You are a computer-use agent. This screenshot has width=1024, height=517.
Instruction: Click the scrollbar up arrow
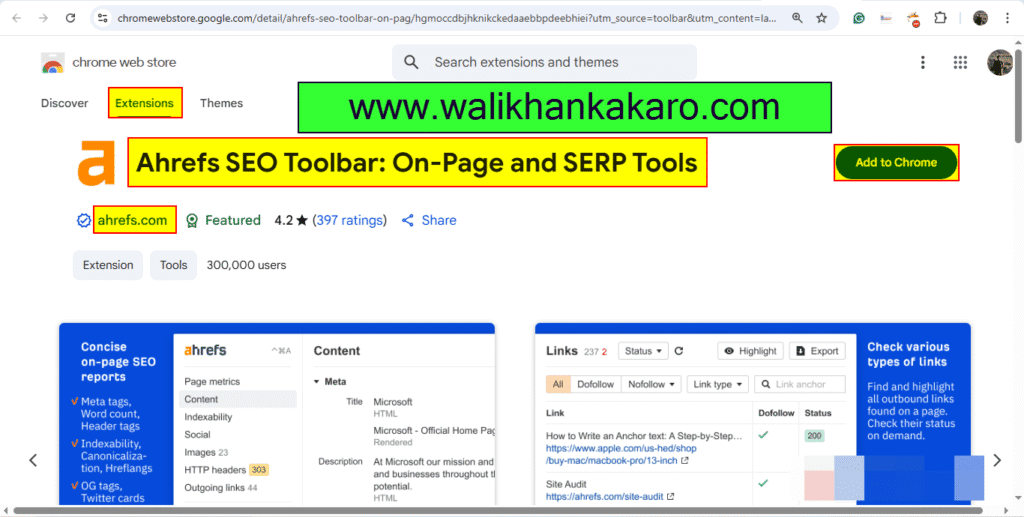(x=1018, y=42)
